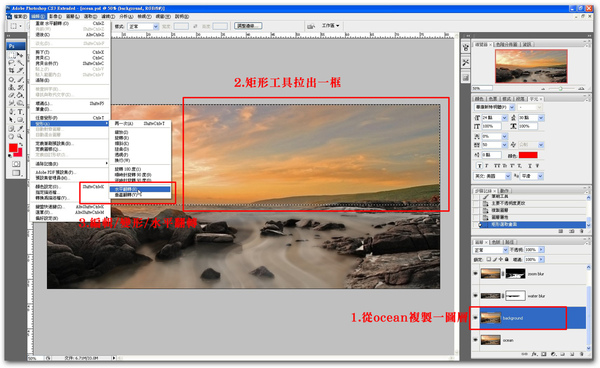
Task: Open the 濾鏡(T) Filter menu
Action: (108, 16)
